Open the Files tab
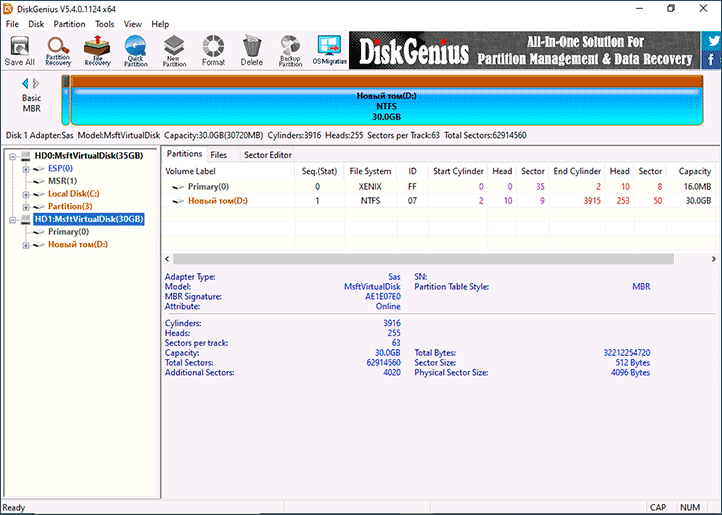 tap(218, 155)
